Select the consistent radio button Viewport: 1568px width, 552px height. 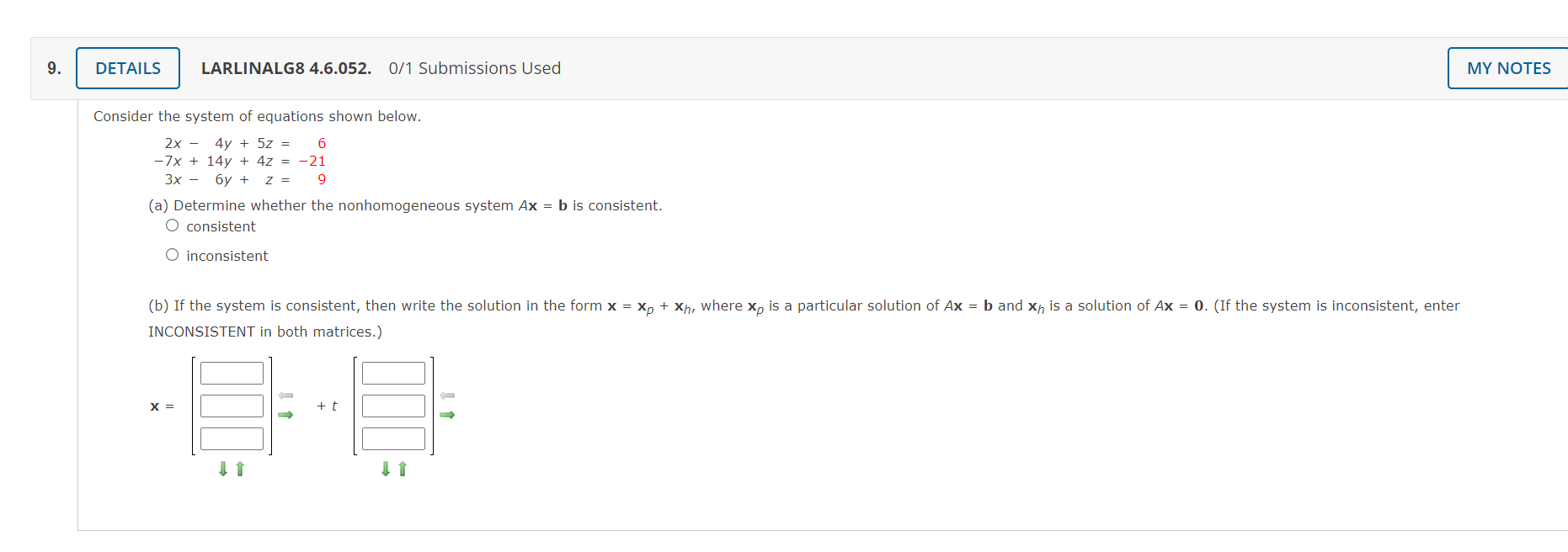coord(172,226)
